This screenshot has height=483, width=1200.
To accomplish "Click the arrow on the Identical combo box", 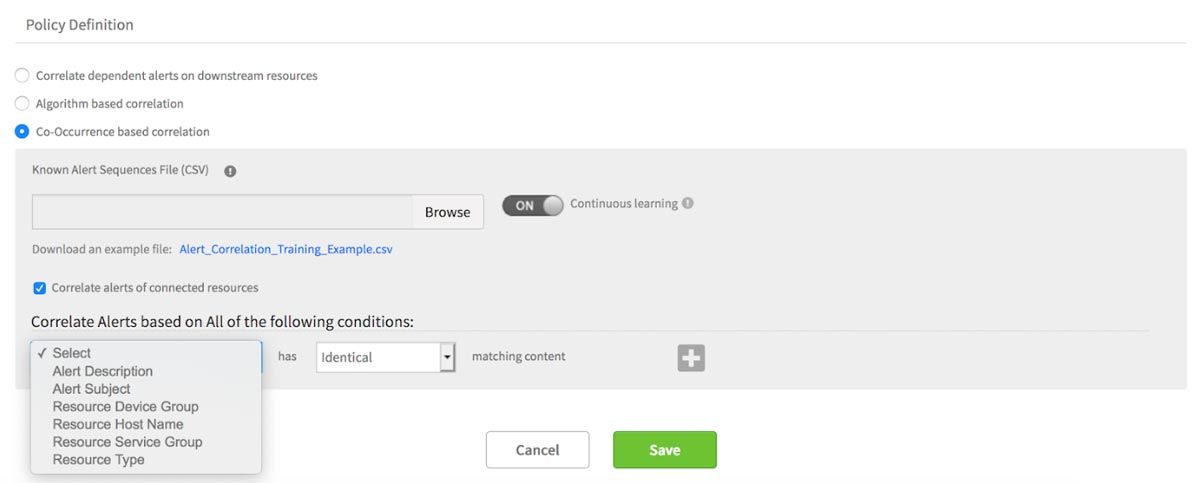I will coord(448,357).
